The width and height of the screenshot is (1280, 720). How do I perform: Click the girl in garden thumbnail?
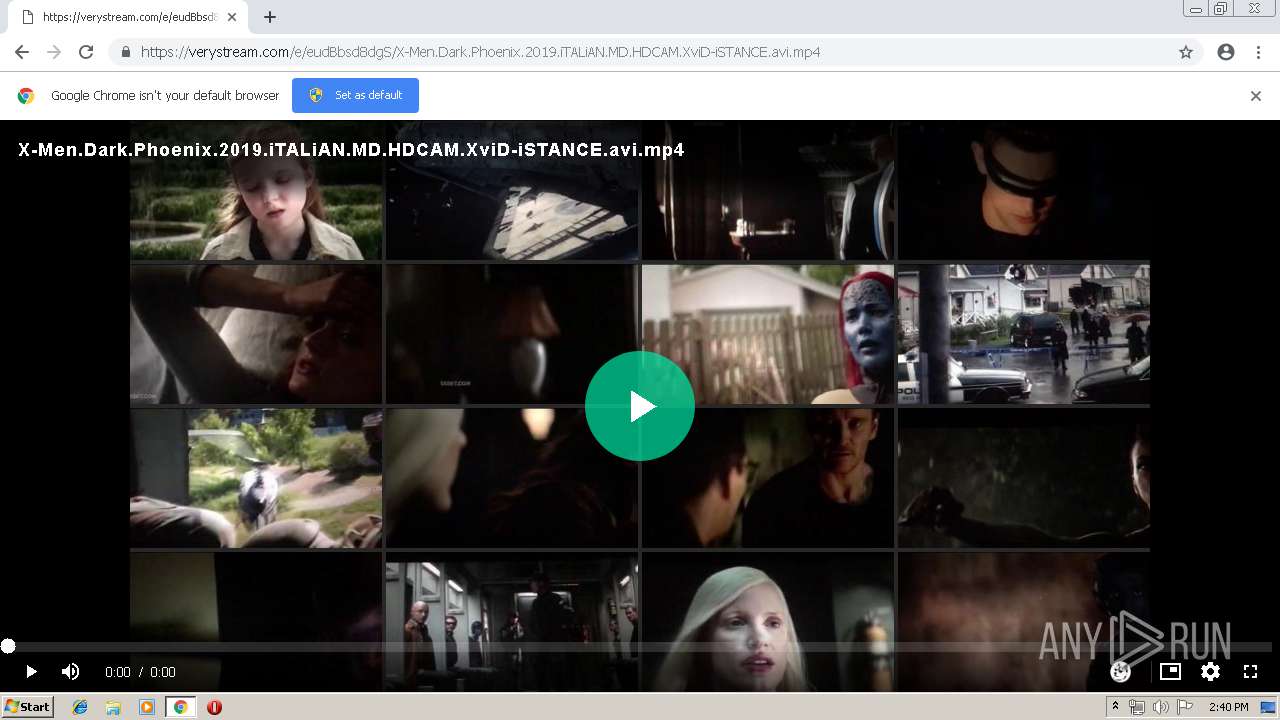point(256,190)
